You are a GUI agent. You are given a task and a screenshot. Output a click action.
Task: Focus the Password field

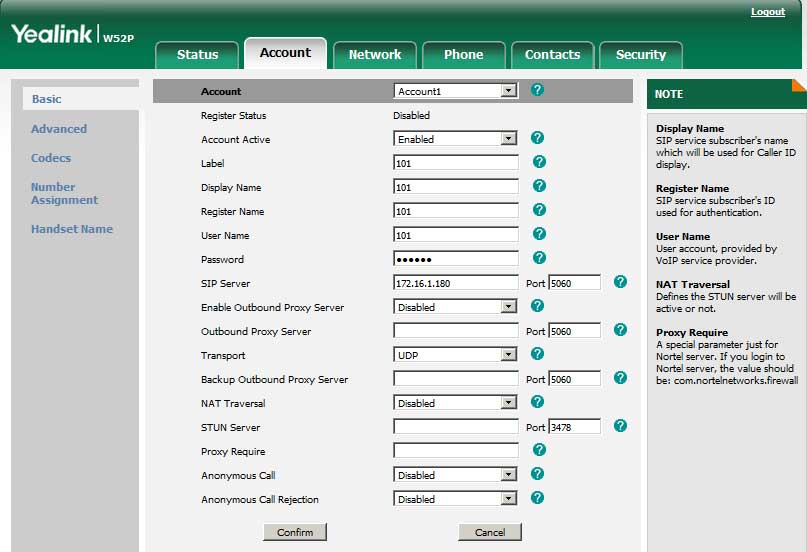pyautogui.click(x=456, y=259)
